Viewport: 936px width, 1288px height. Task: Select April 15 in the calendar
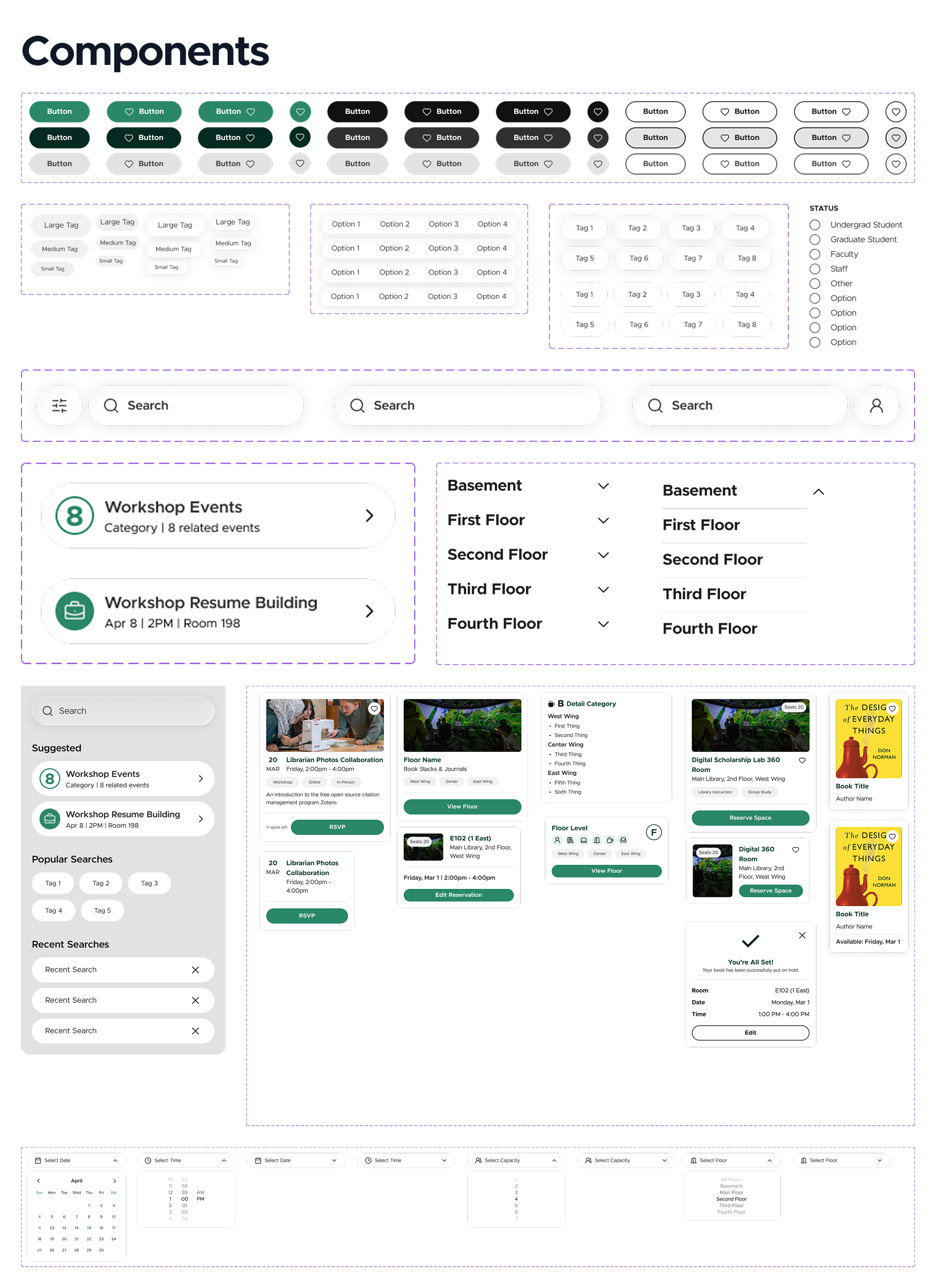coord(89,1228)
